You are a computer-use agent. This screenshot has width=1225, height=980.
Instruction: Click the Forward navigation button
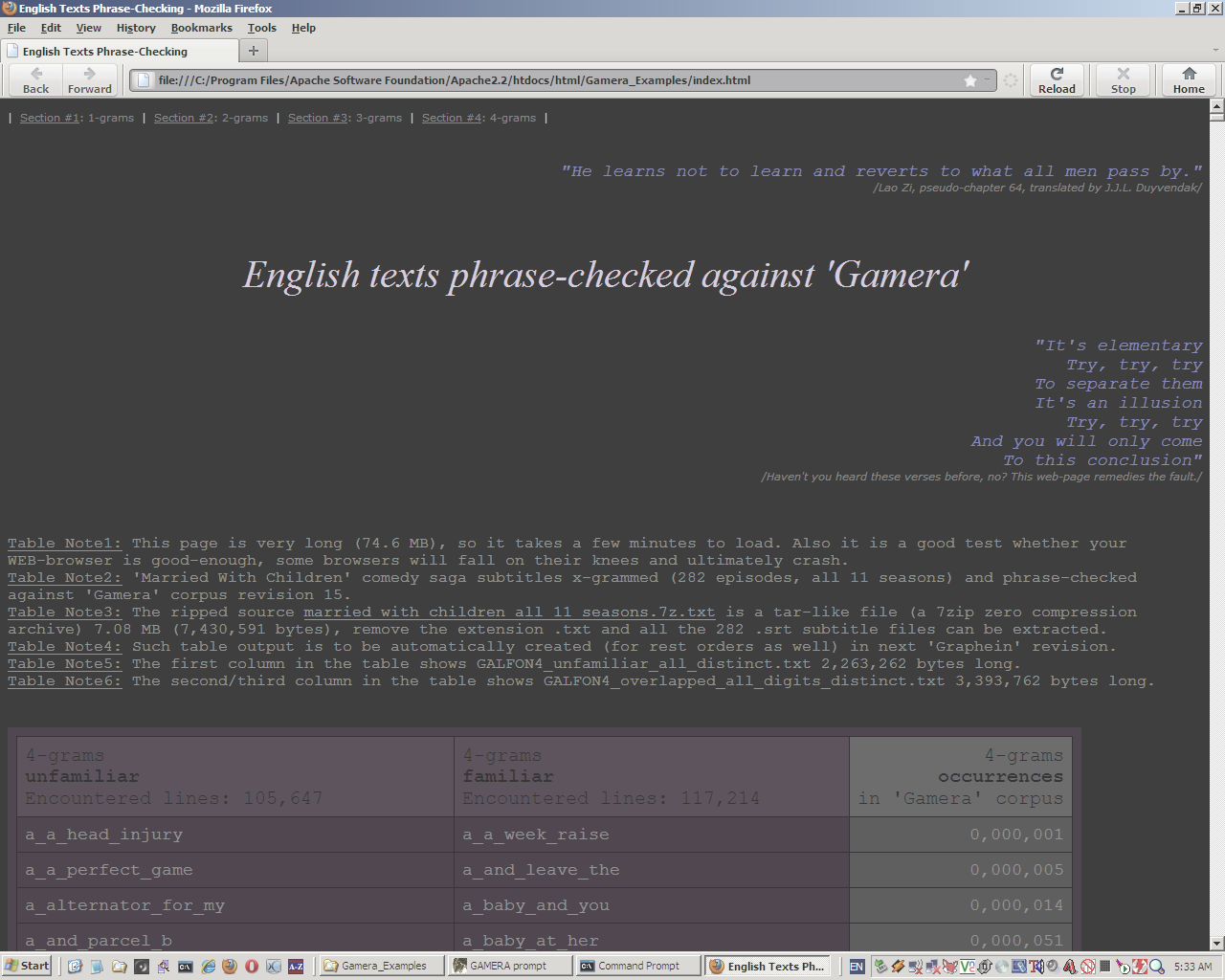[90, 79]
